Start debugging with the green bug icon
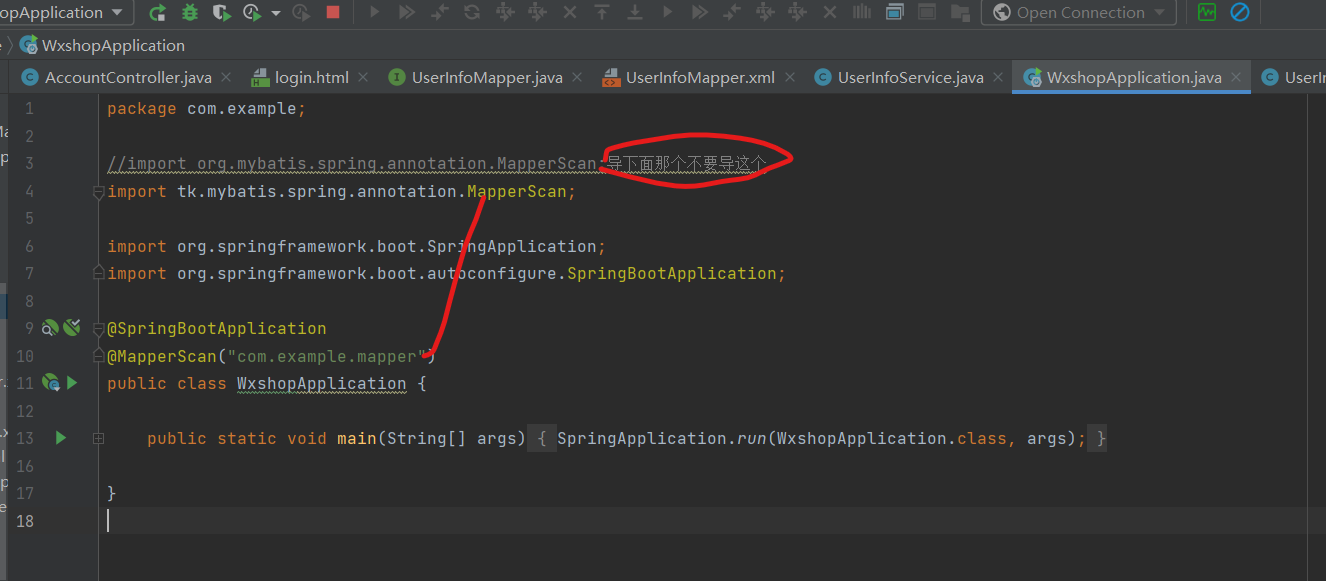 click(190, 13)
